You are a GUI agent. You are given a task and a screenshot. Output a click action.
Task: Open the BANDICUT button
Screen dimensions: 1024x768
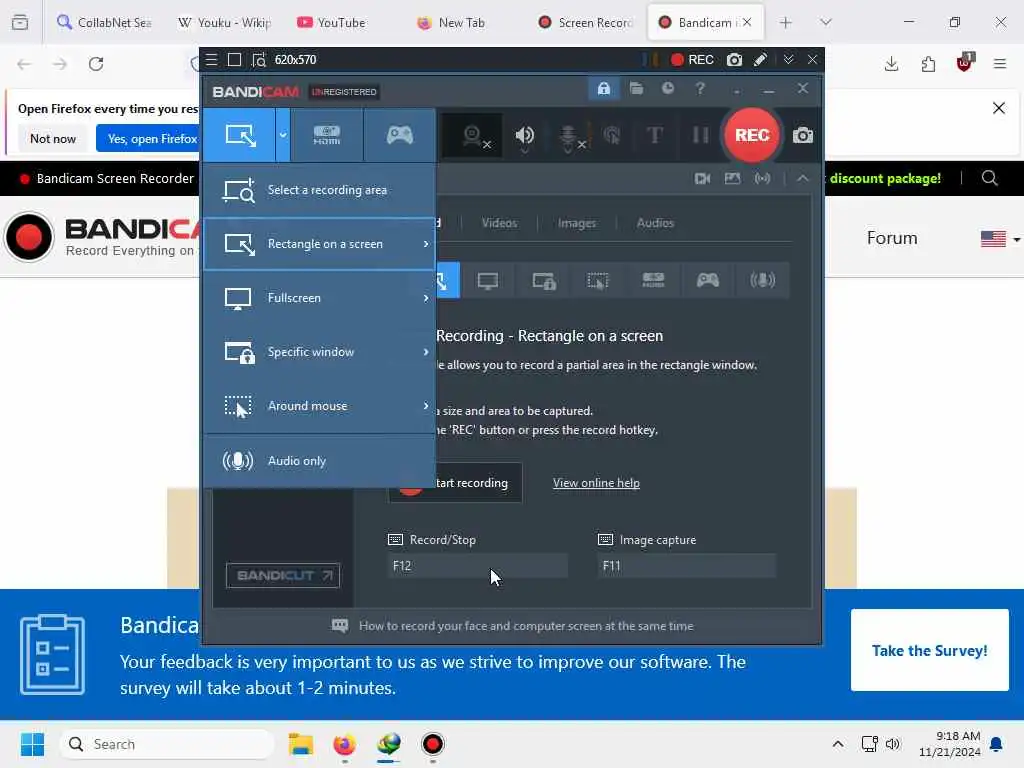(x=283, y=575)
